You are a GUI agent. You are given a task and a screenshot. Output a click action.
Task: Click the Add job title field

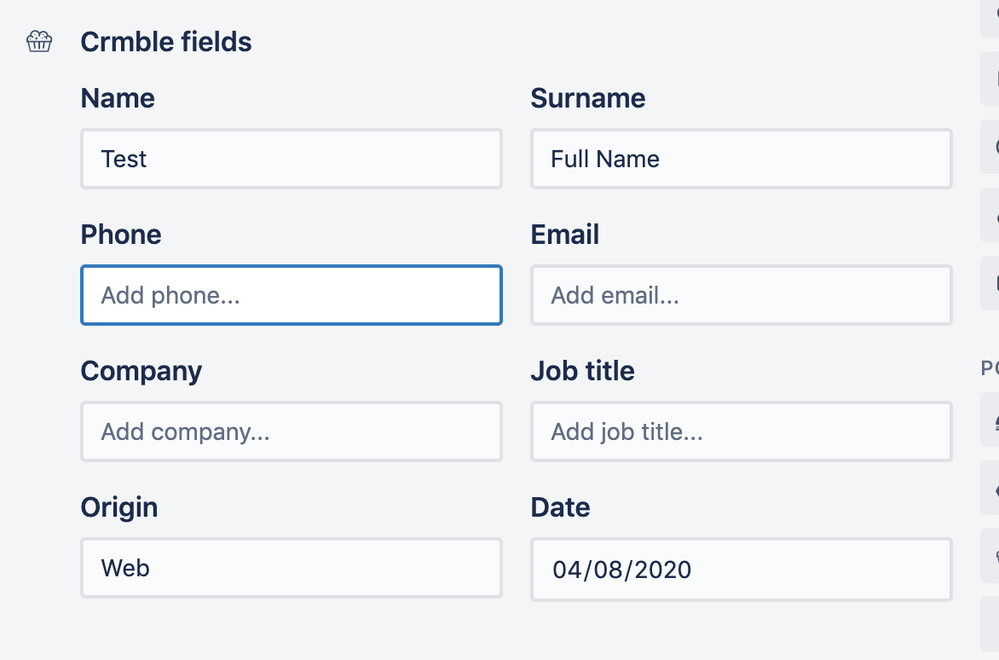click(x=741, y=432)
